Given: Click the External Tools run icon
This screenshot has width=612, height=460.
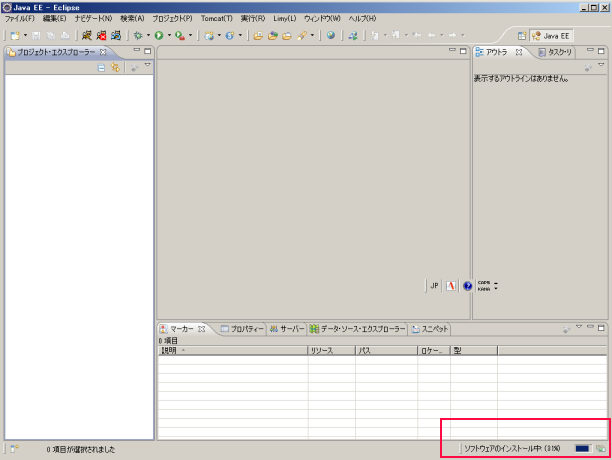Looking at the screenshot, I should click(180, 36).
